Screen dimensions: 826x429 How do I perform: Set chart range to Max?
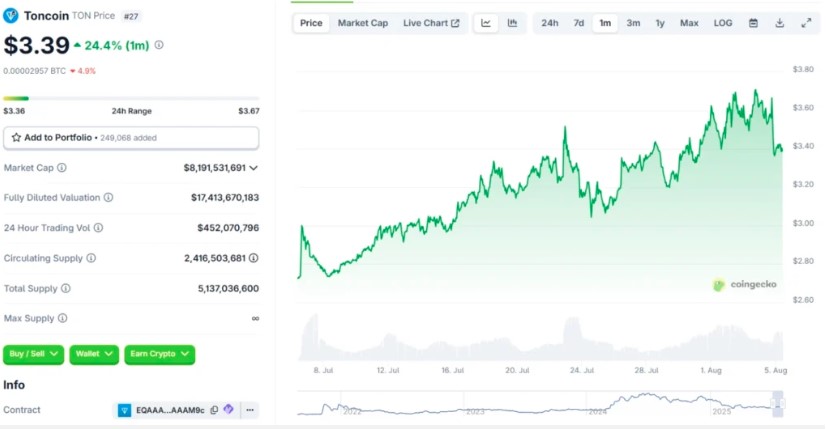tap(689, 23)
